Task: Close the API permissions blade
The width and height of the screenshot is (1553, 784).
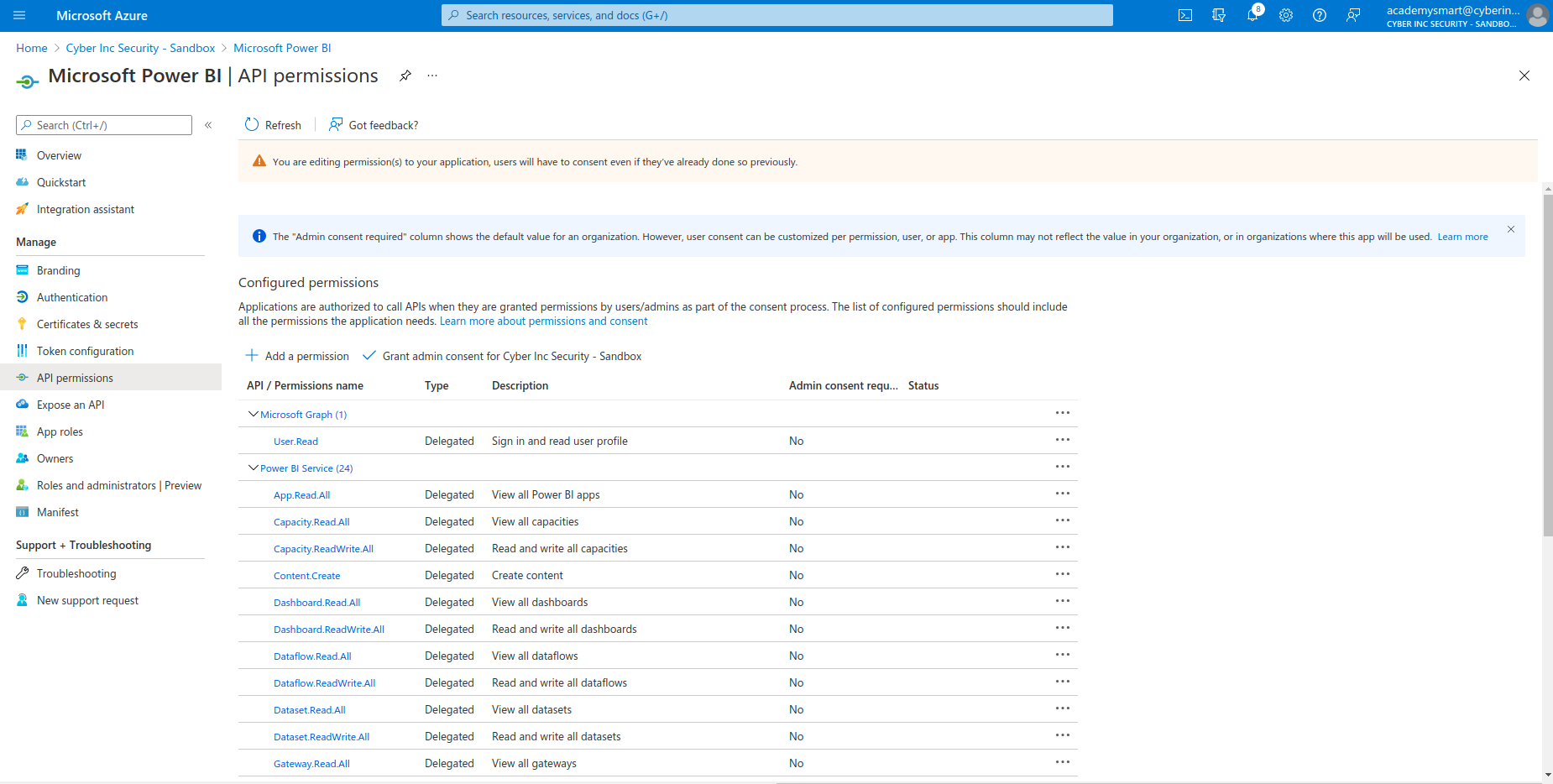Action: coord(1524,76)
